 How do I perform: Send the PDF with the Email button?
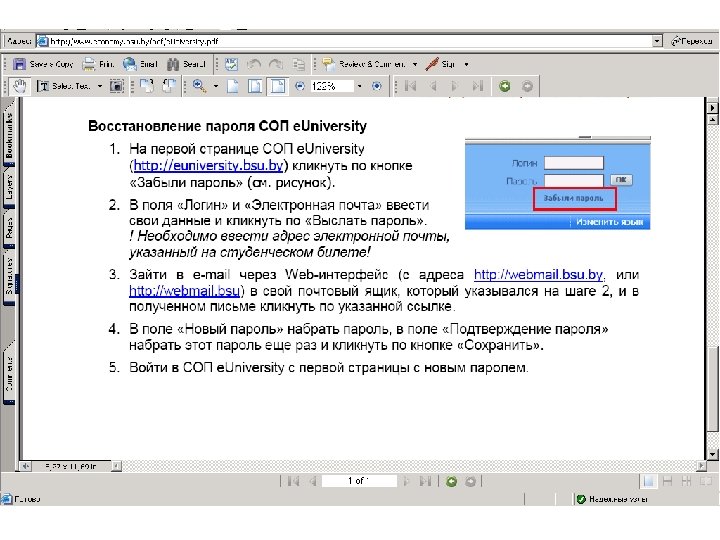(x=140, y=64)
